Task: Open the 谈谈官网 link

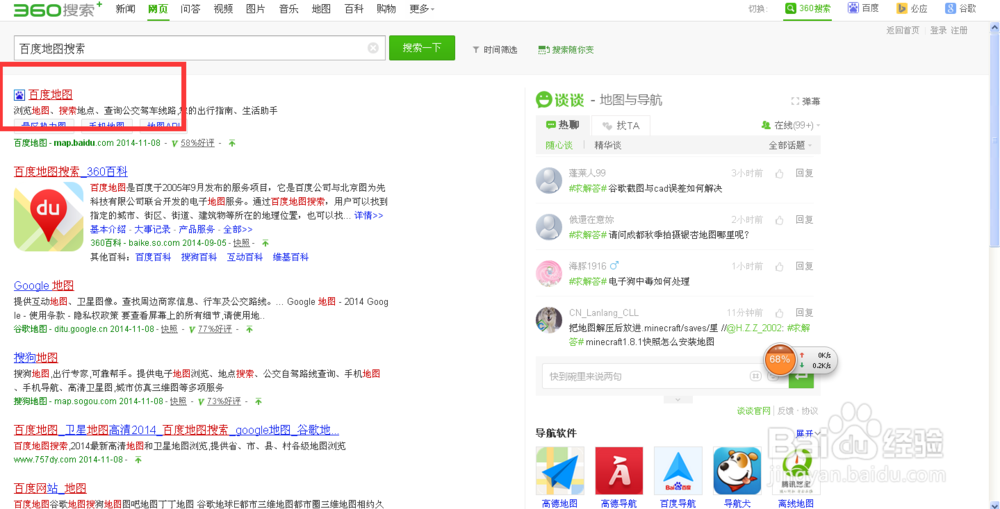Action: [x=753, y=411]
